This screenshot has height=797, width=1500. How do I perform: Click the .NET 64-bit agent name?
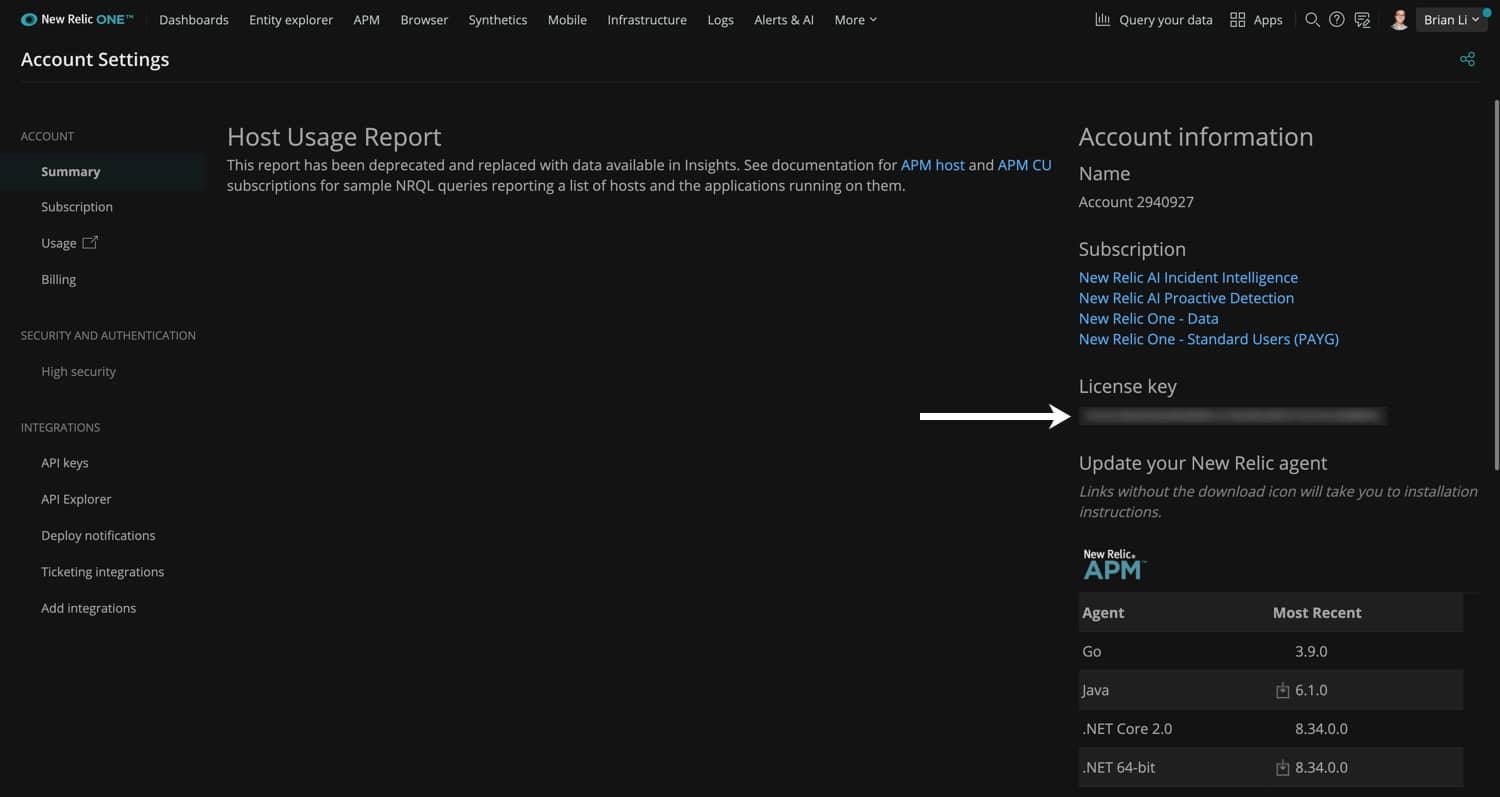1118,768
